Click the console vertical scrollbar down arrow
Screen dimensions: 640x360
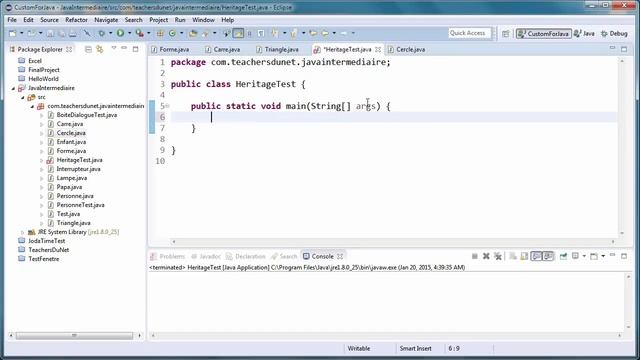point(629,327)
